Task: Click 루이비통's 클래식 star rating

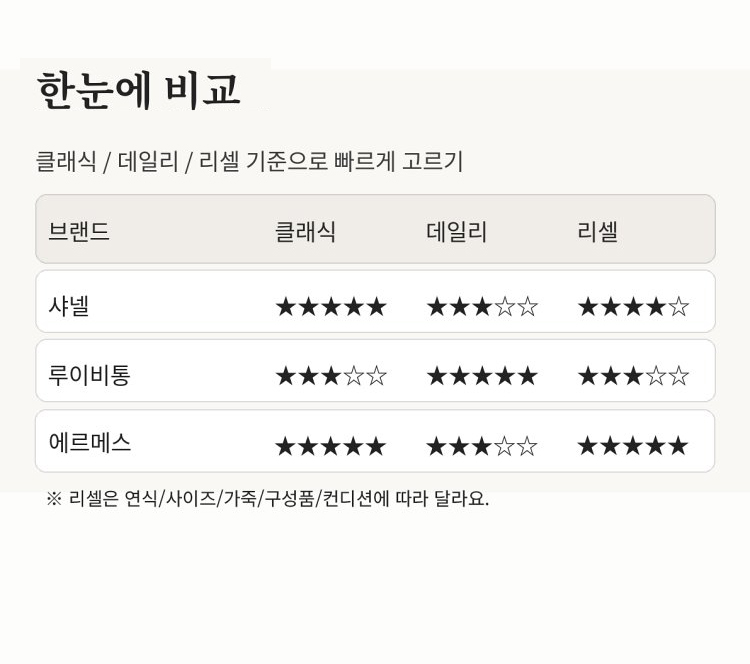Action: click(330, 376)
